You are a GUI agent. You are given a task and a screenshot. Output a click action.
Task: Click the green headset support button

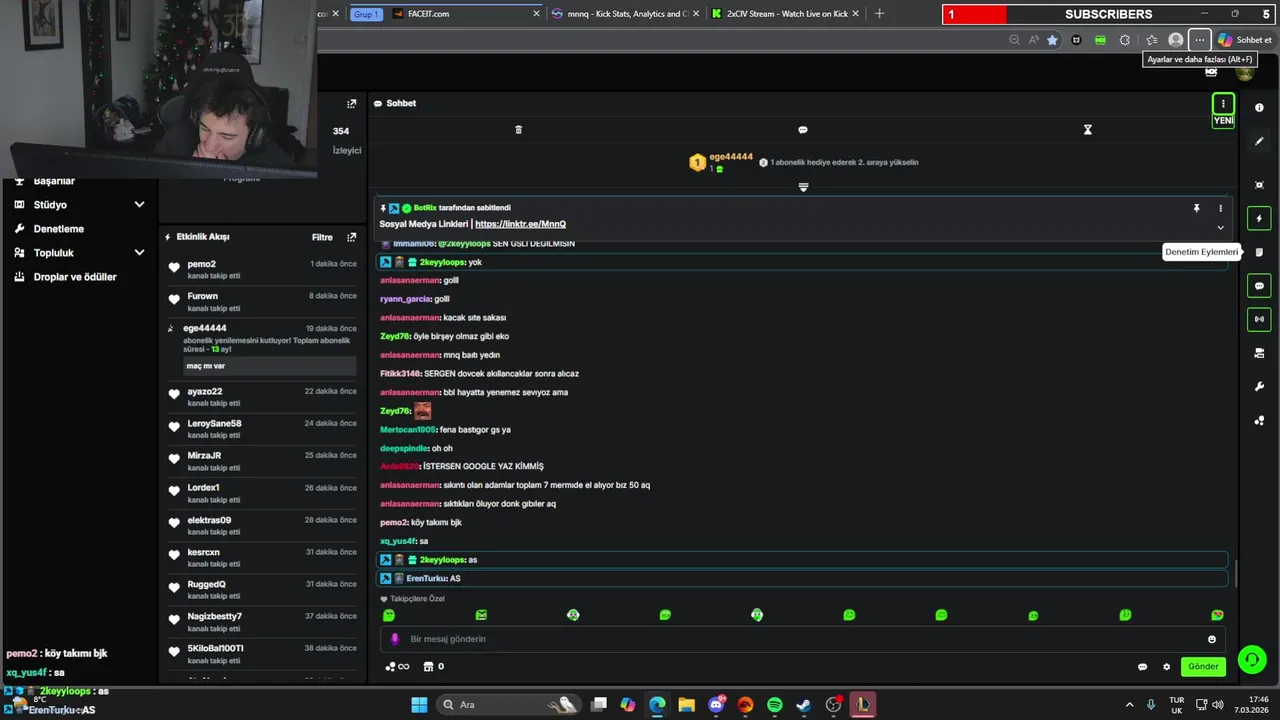pos(1252,659)
